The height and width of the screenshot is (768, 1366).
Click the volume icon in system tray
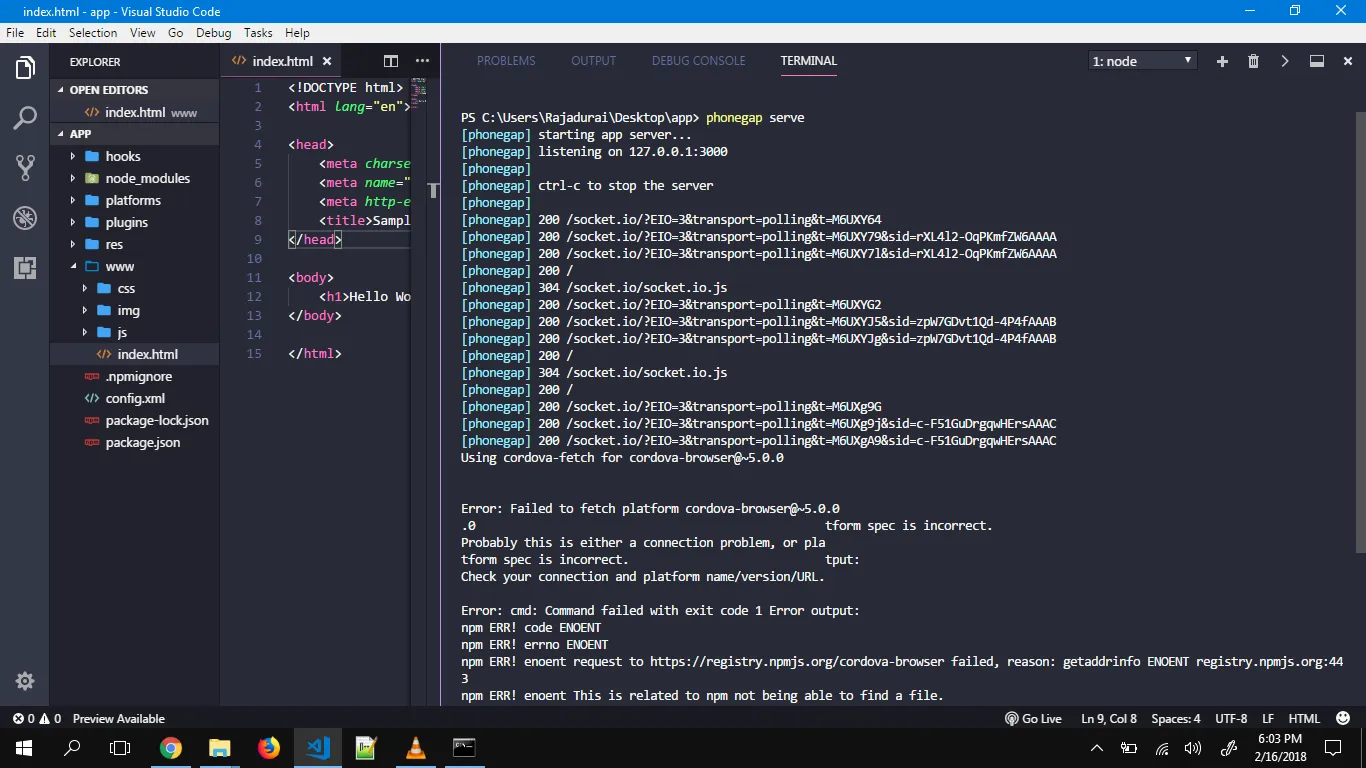tap(1193, 748)
